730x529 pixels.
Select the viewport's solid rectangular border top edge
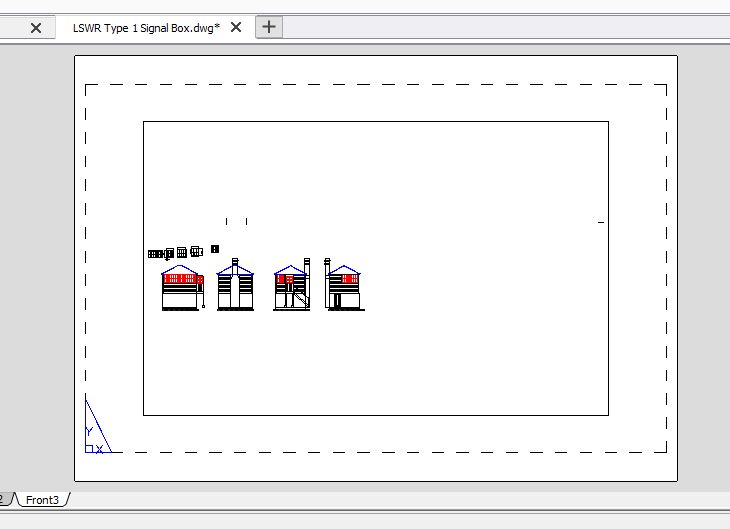(375, 122)
